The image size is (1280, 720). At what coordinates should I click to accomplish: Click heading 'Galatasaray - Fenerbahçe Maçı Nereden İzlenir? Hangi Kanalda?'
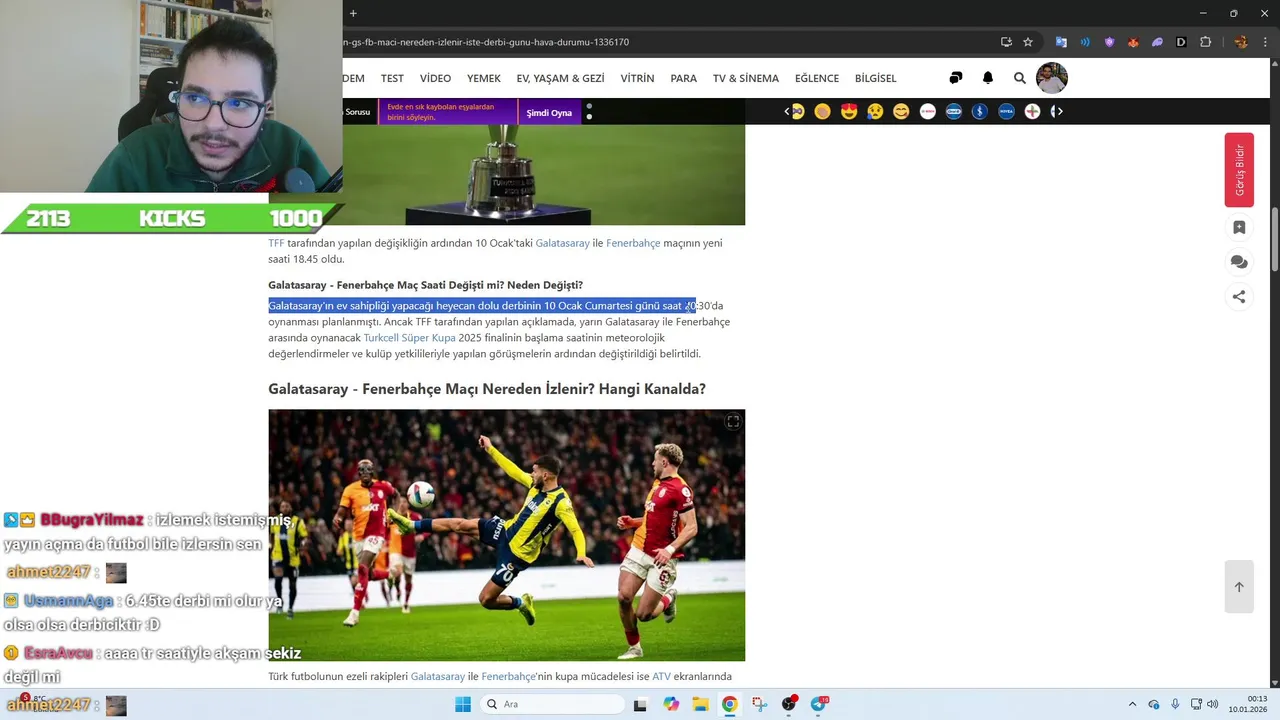[487, 389]
